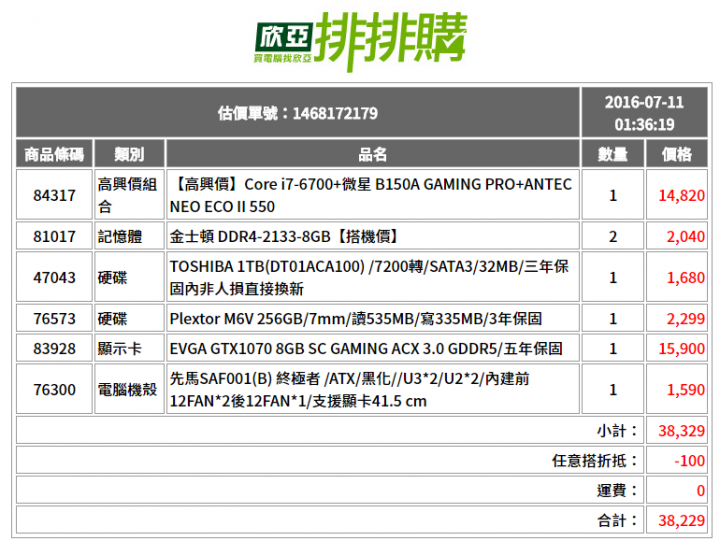Click quantity 1 in Core i7 combo row
Viewport: 720px width, 541px height.
[613, 196]
